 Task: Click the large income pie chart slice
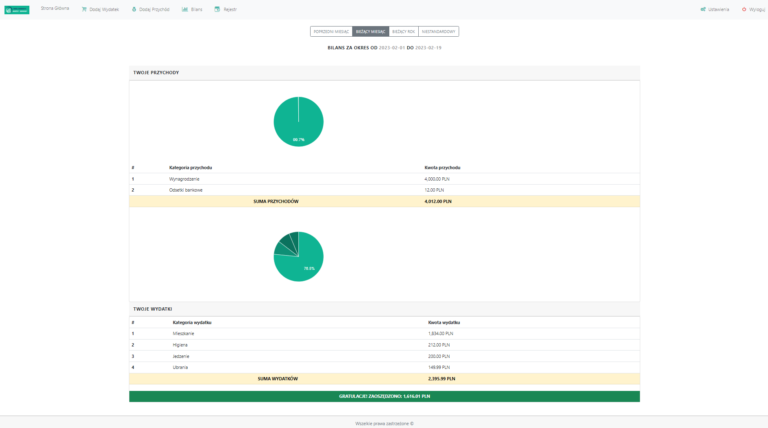coord(298,125)
